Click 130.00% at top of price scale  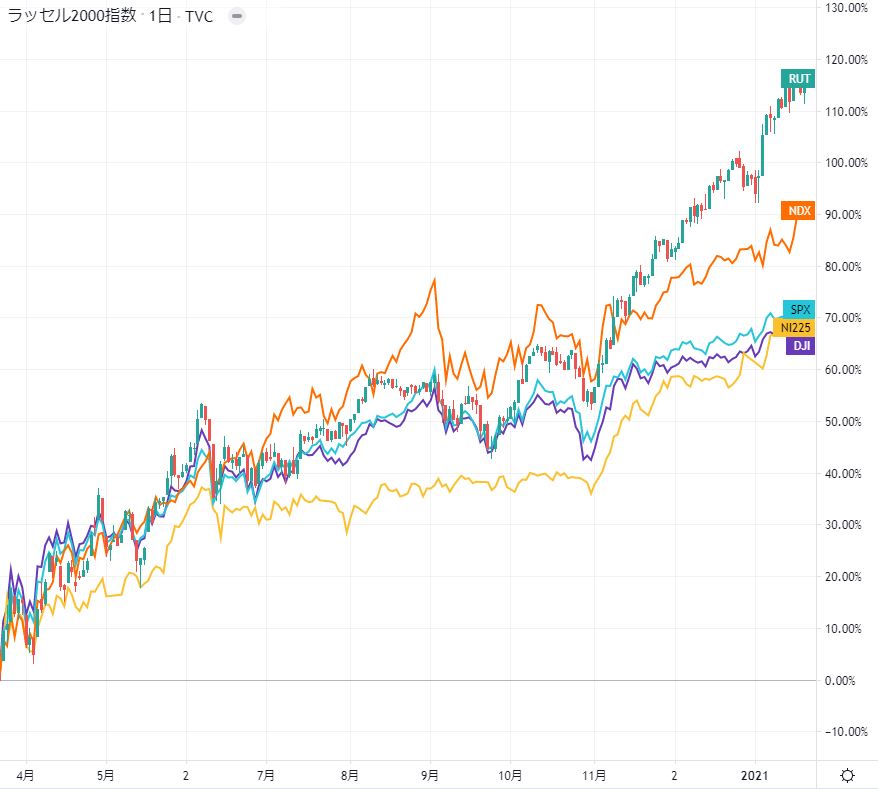(845, 8)
